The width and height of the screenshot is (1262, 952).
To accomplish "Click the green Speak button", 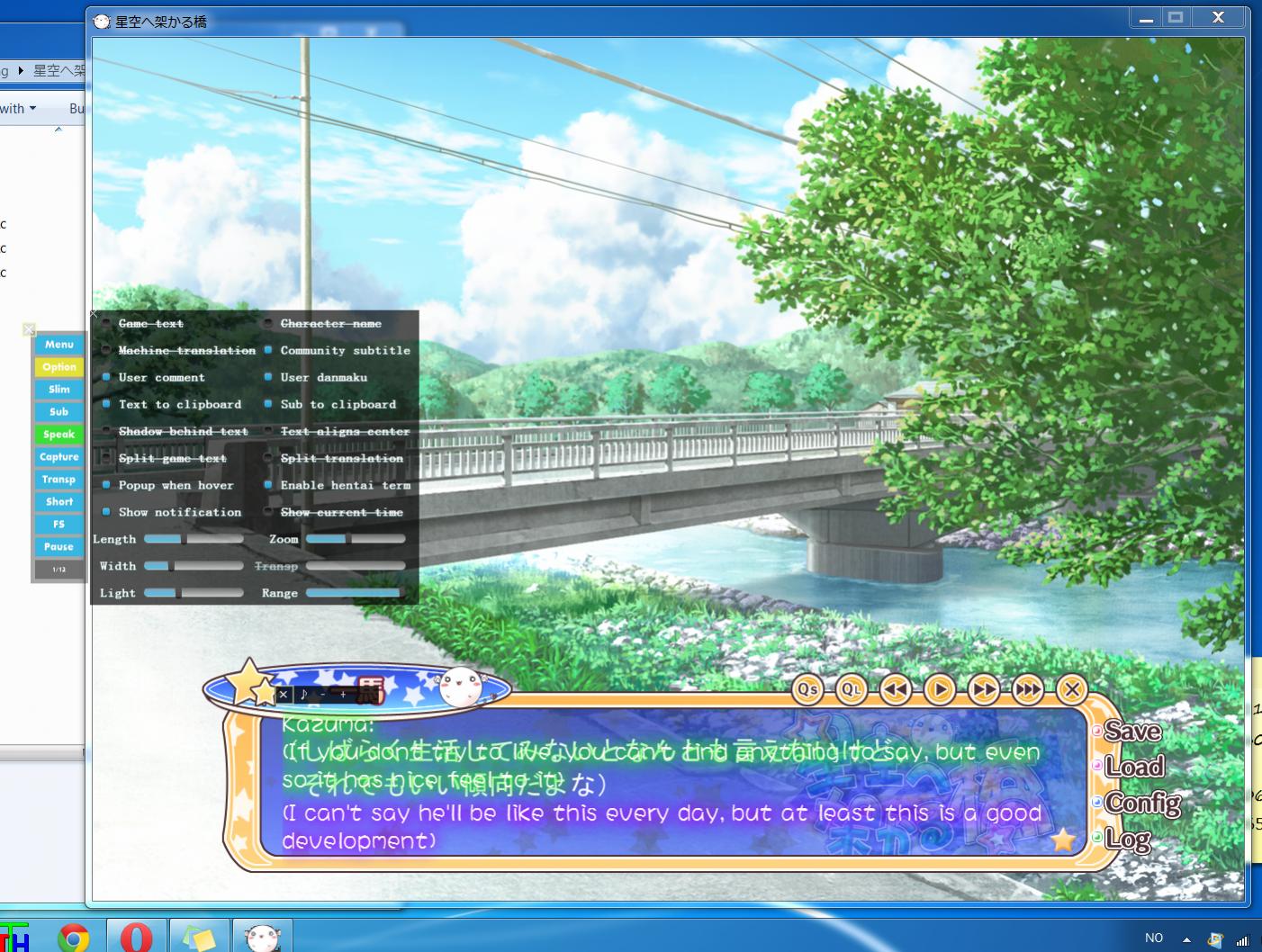I will 59,435.
